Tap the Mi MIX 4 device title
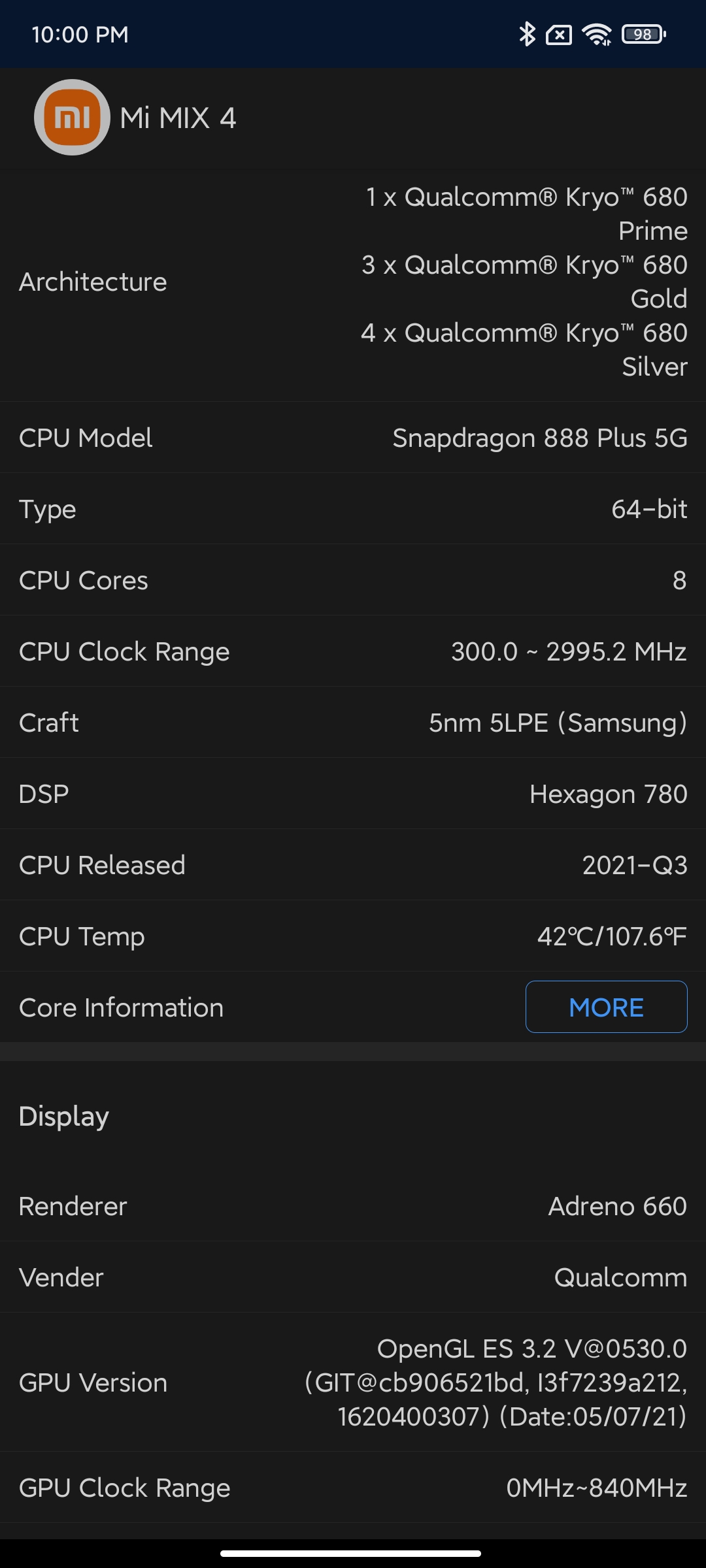Viewport: 706px width, 1568px height. 178,118
